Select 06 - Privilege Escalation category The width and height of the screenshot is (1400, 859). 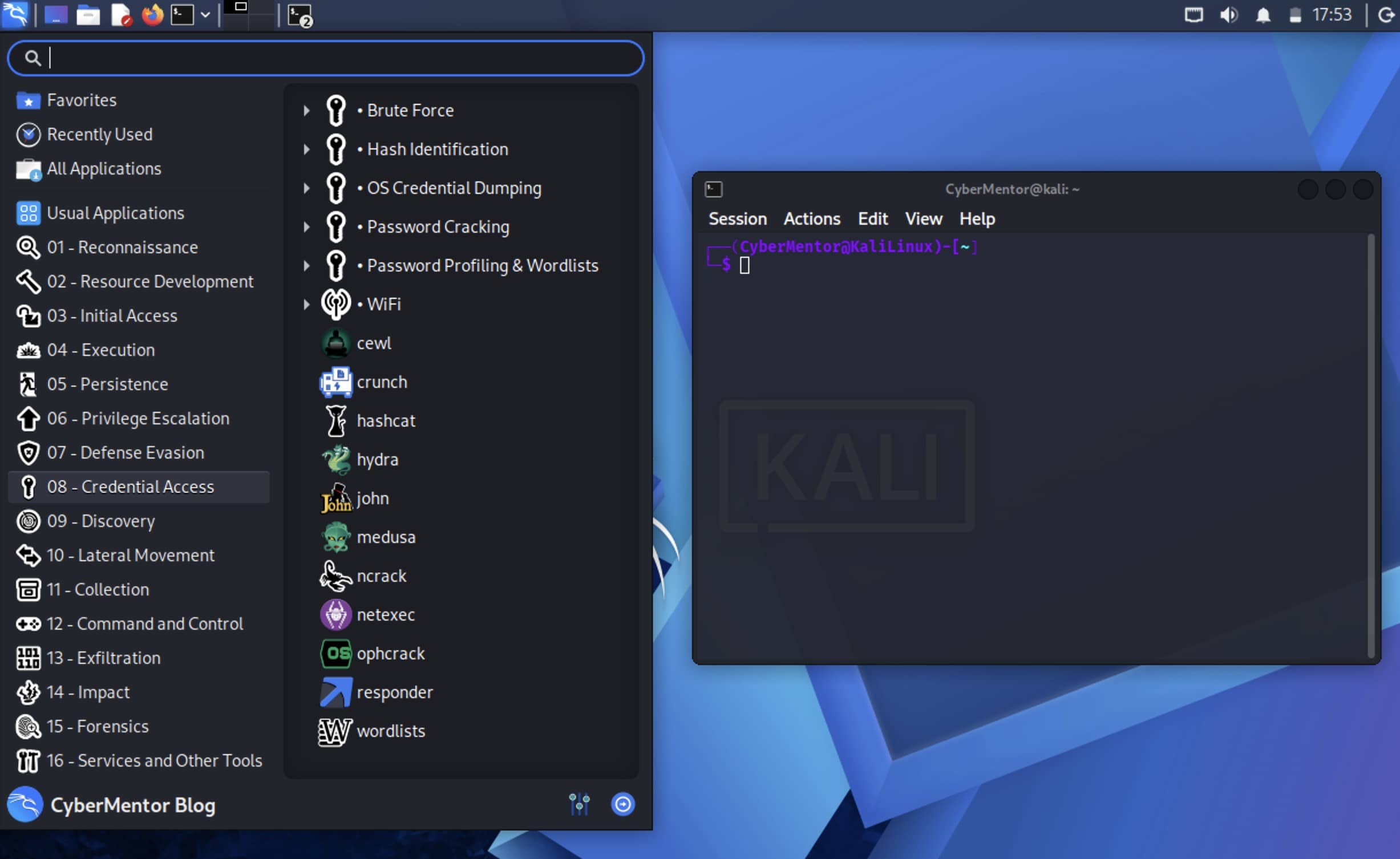[139, 419]
